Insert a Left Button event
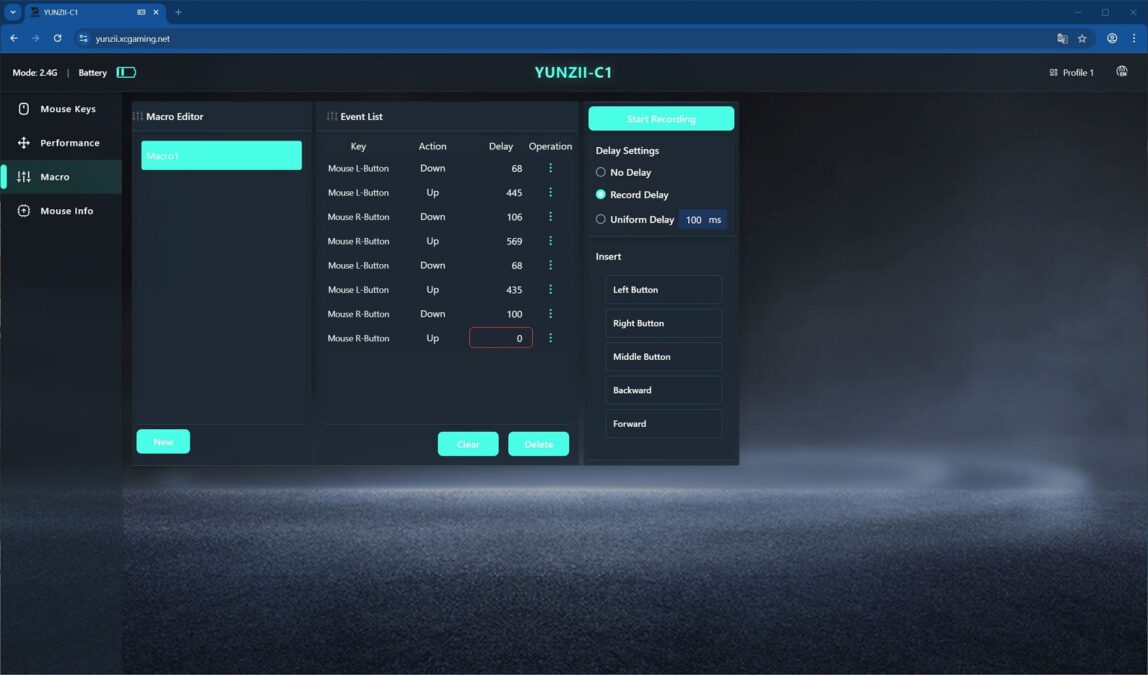This screenshot has height=675, width=1148. tap(663, 290)
